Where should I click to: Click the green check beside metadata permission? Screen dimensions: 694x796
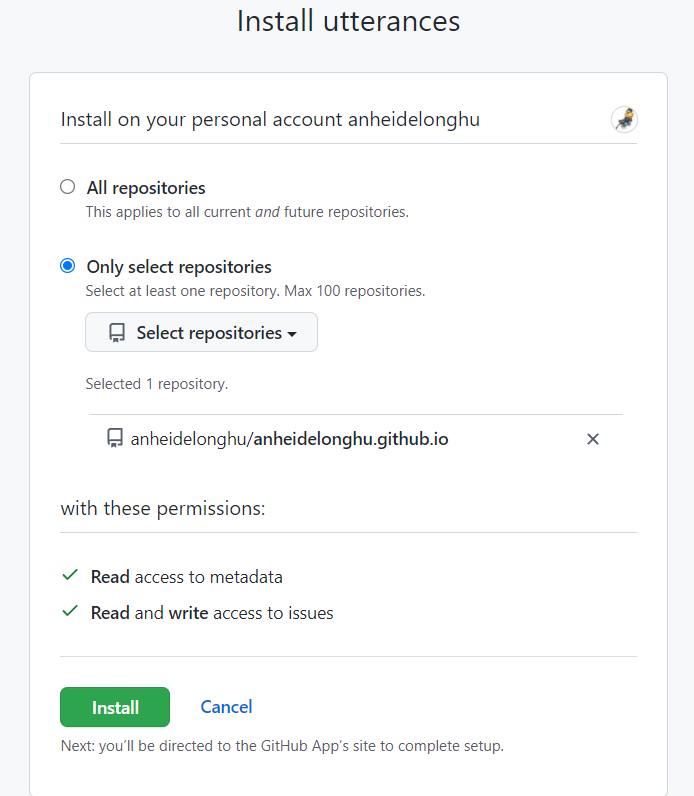tap(70, 576)
